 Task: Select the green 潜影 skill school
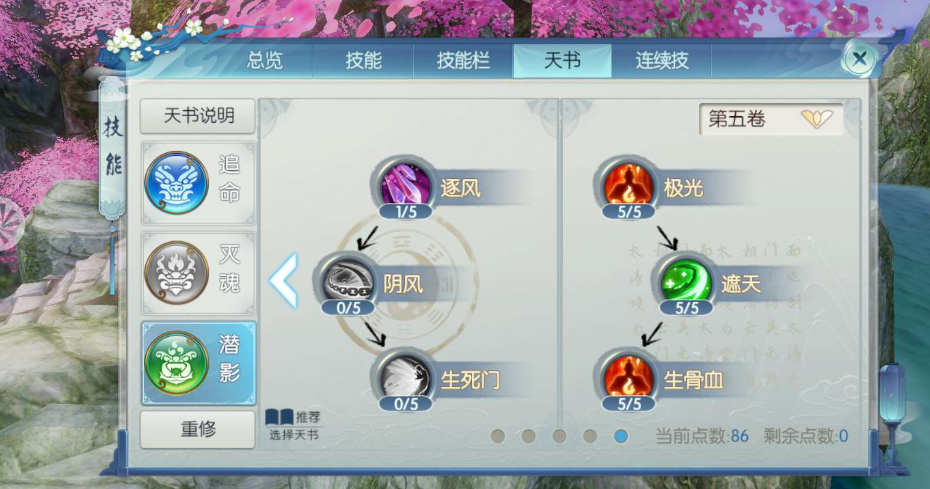coord(199,363)
